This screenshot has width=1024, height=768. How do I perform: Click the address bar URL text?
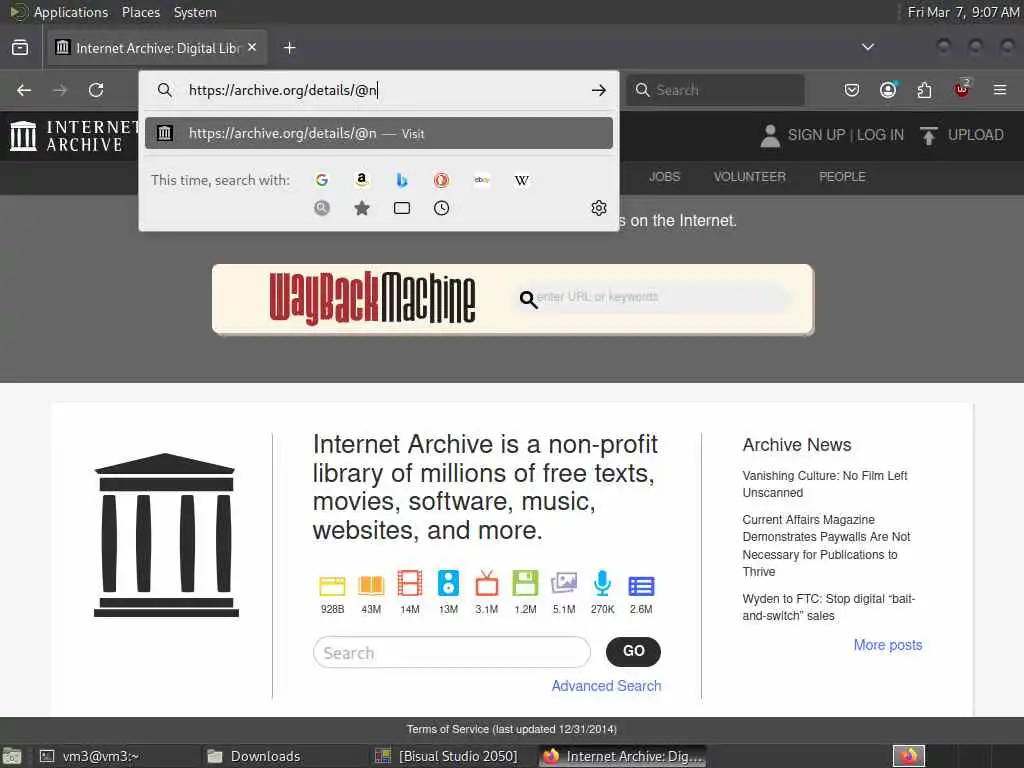coord(282,90)
